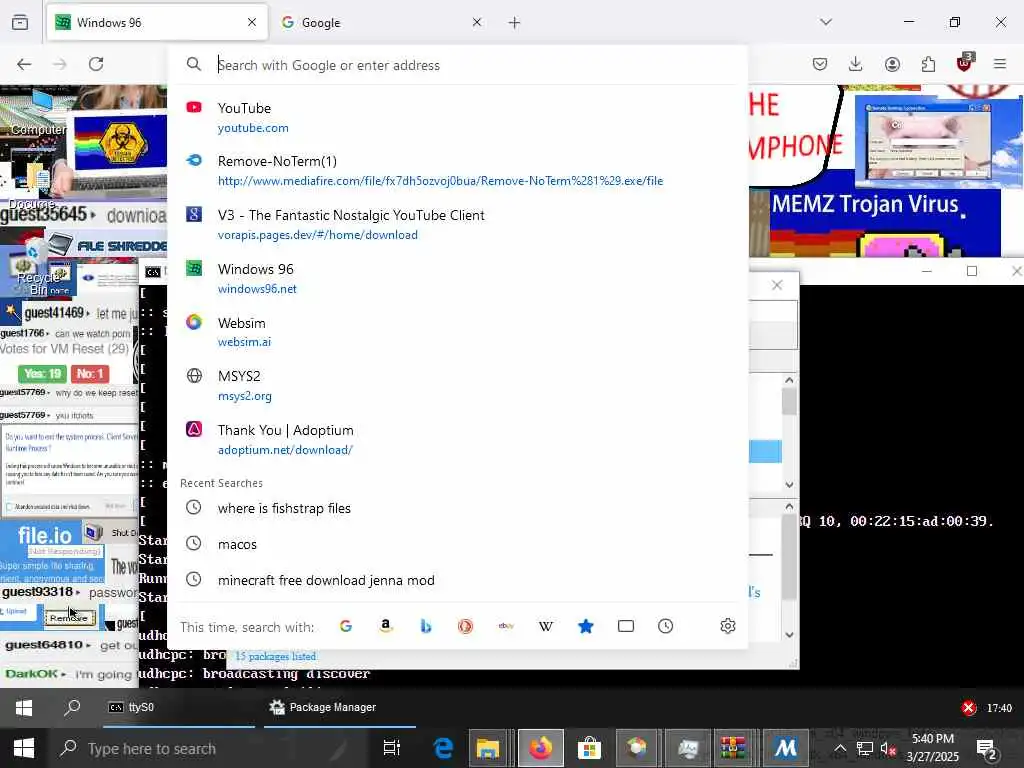Select V3 Fantastic Nostalgic YouTube Client suggestion
Viewport: 1024px width, 768px height.
[x=457, y=224]
